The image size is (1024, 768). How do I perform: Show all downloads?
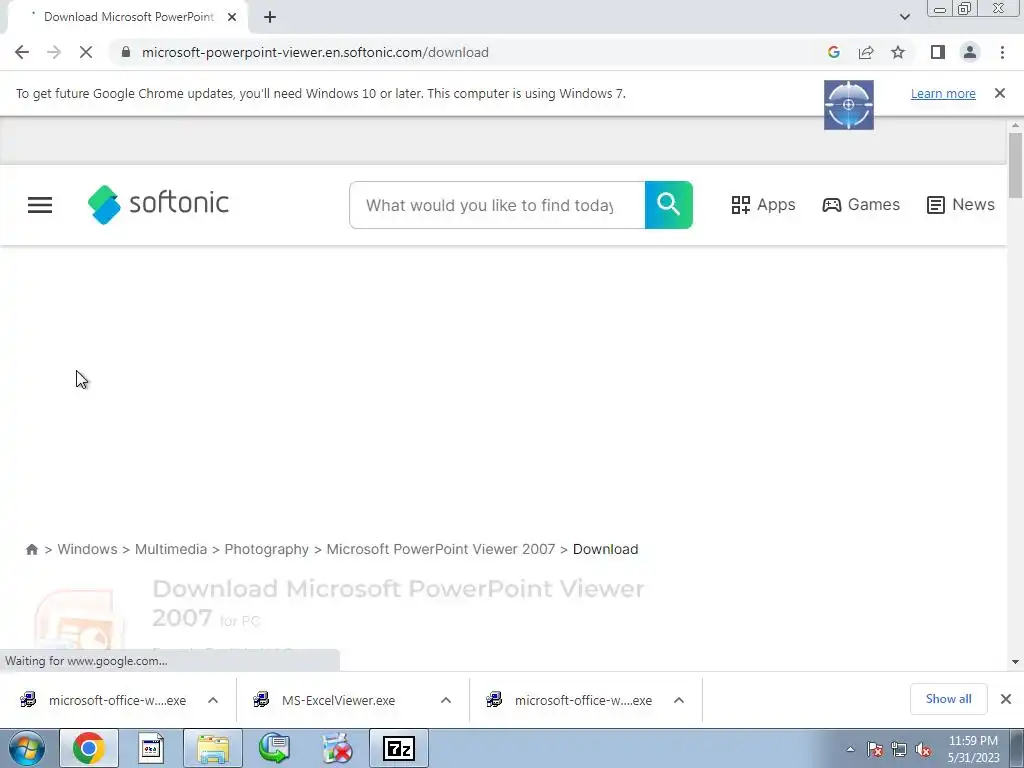click(948, 699)
